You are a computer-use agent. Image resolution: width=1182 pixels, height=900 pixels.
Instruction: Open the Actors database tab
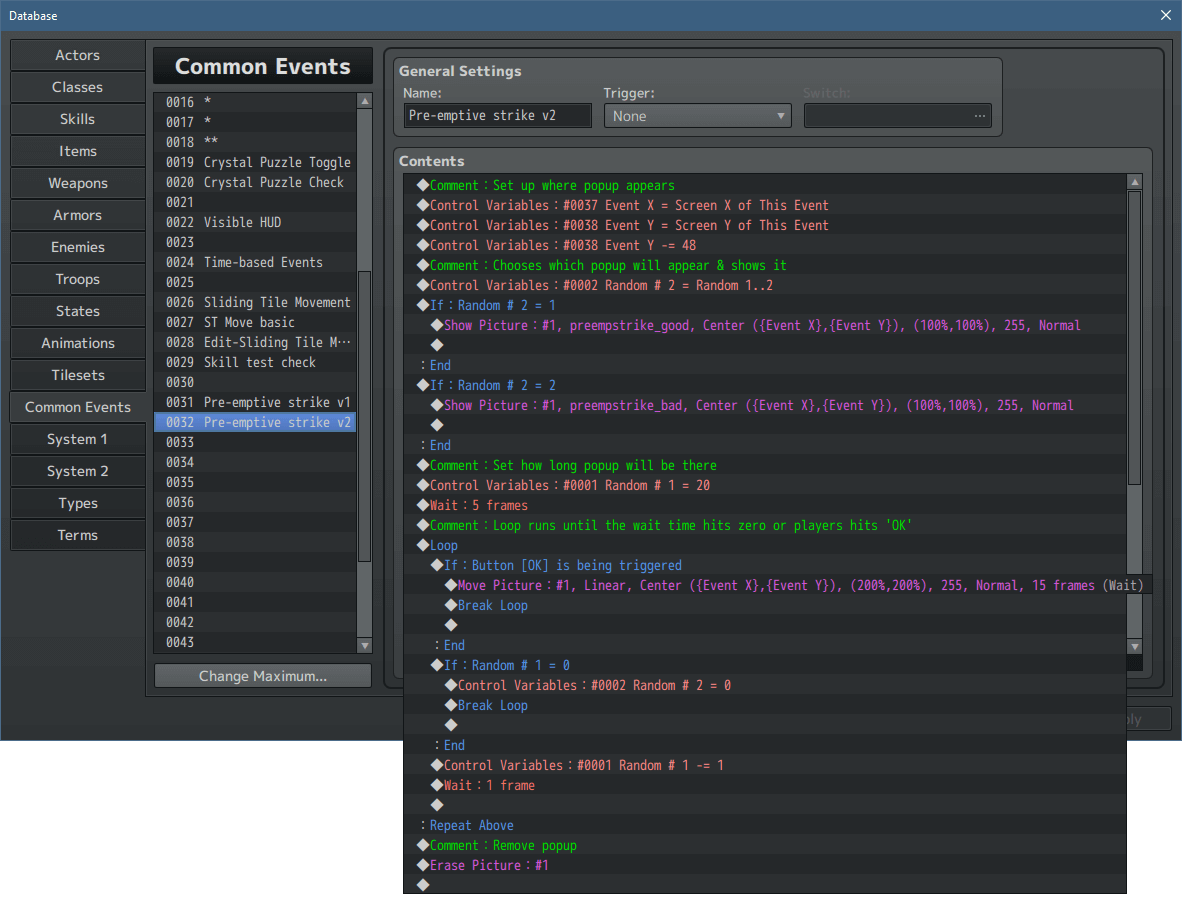(78, 55)
